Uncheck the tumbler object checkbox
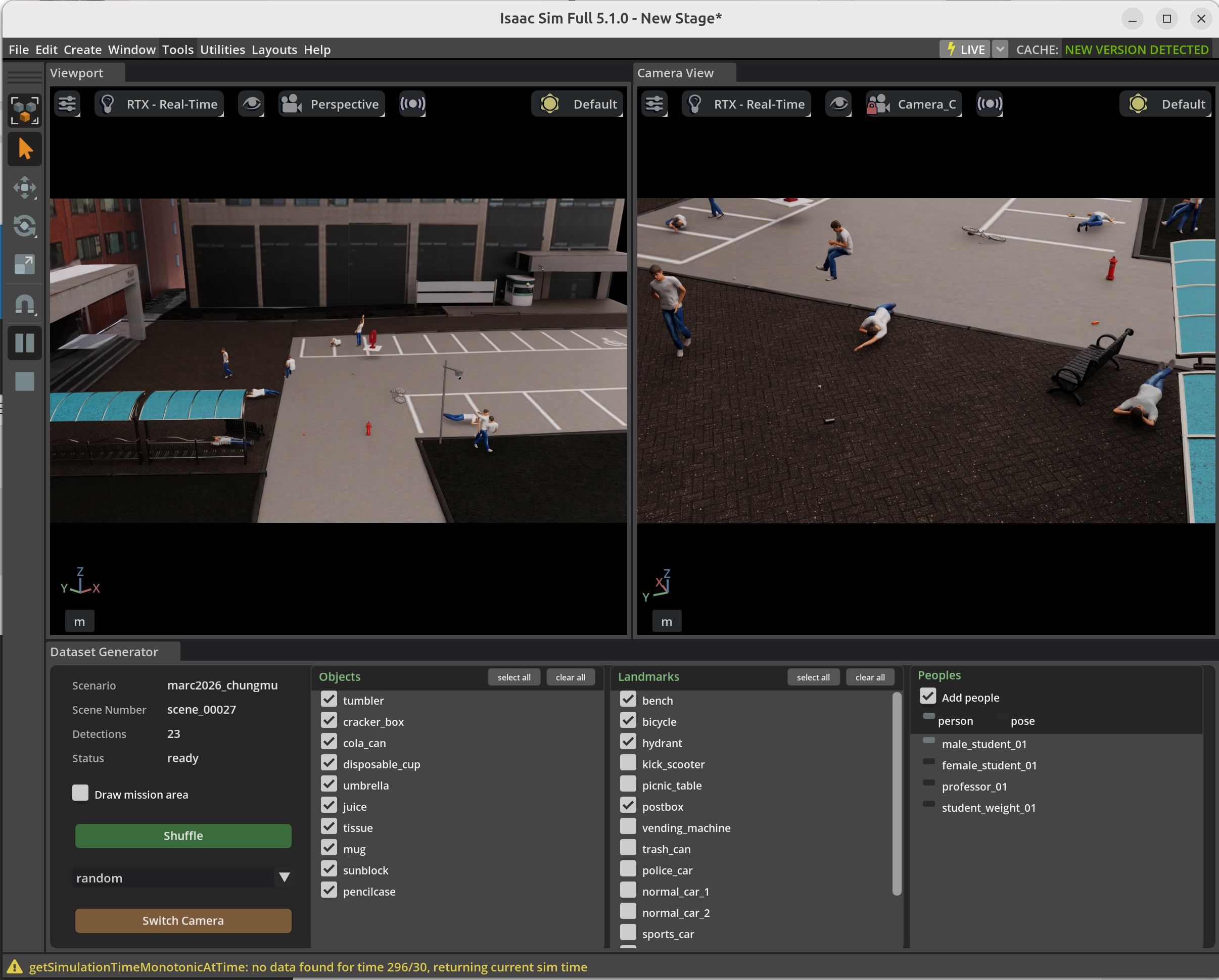The image size is (1219, 980). point(329,699)
